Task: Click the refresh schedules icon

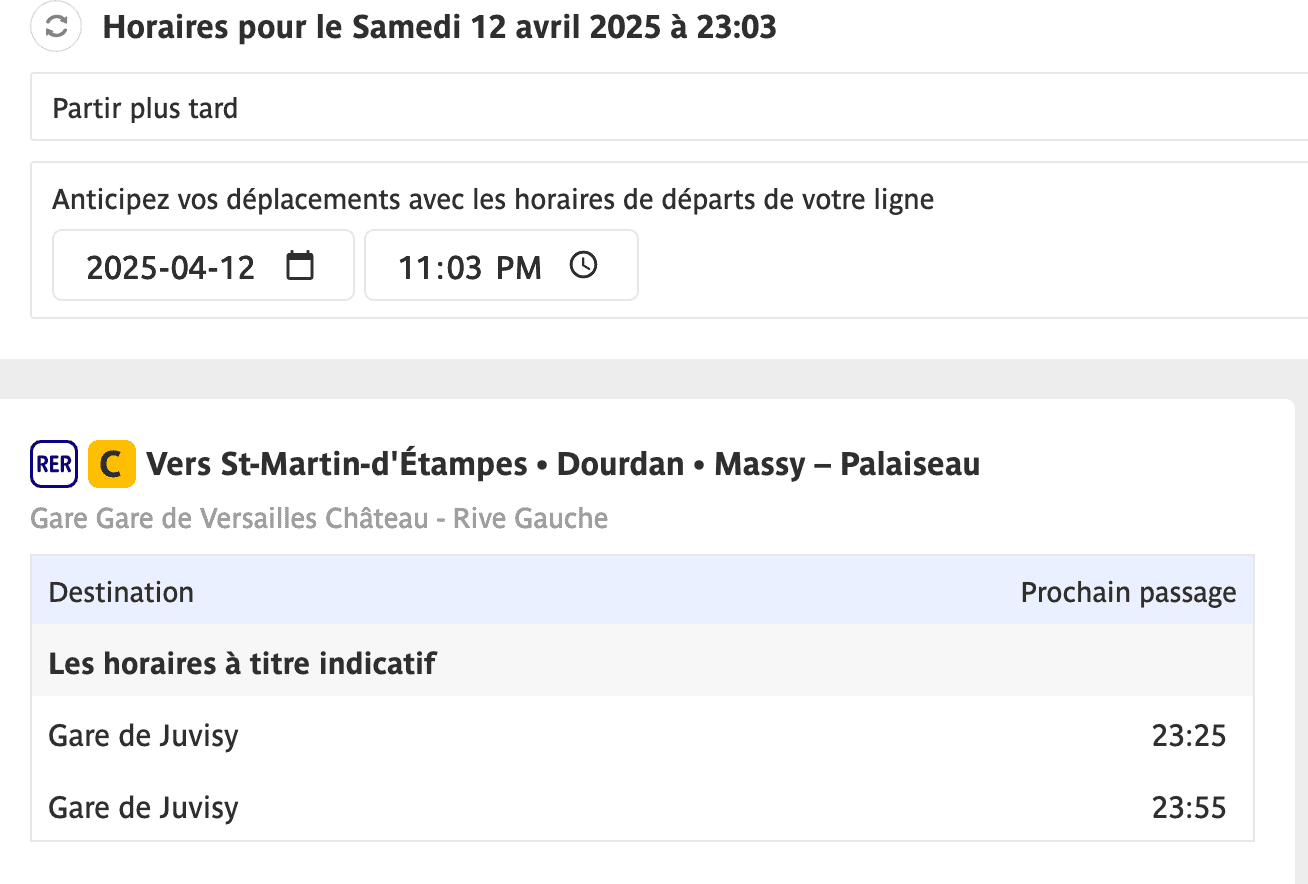Action: (x=56, y=28)
